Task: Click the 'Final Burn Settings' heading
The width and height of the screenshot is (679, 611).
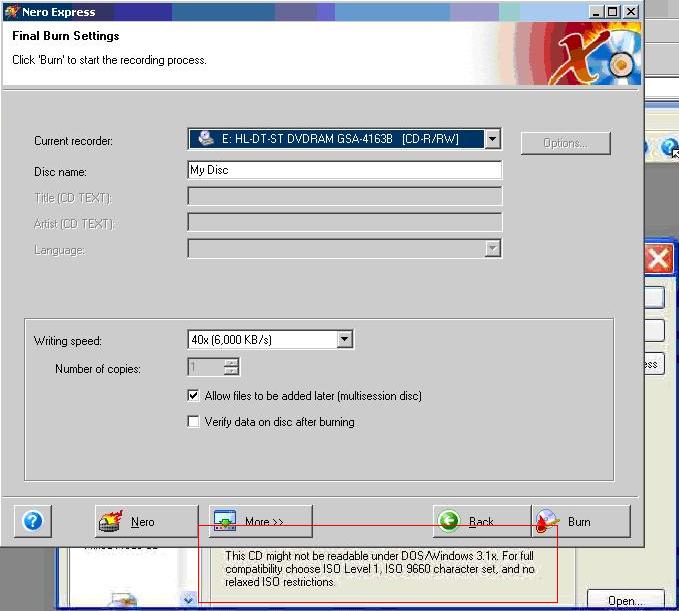Action: (66, 36)
